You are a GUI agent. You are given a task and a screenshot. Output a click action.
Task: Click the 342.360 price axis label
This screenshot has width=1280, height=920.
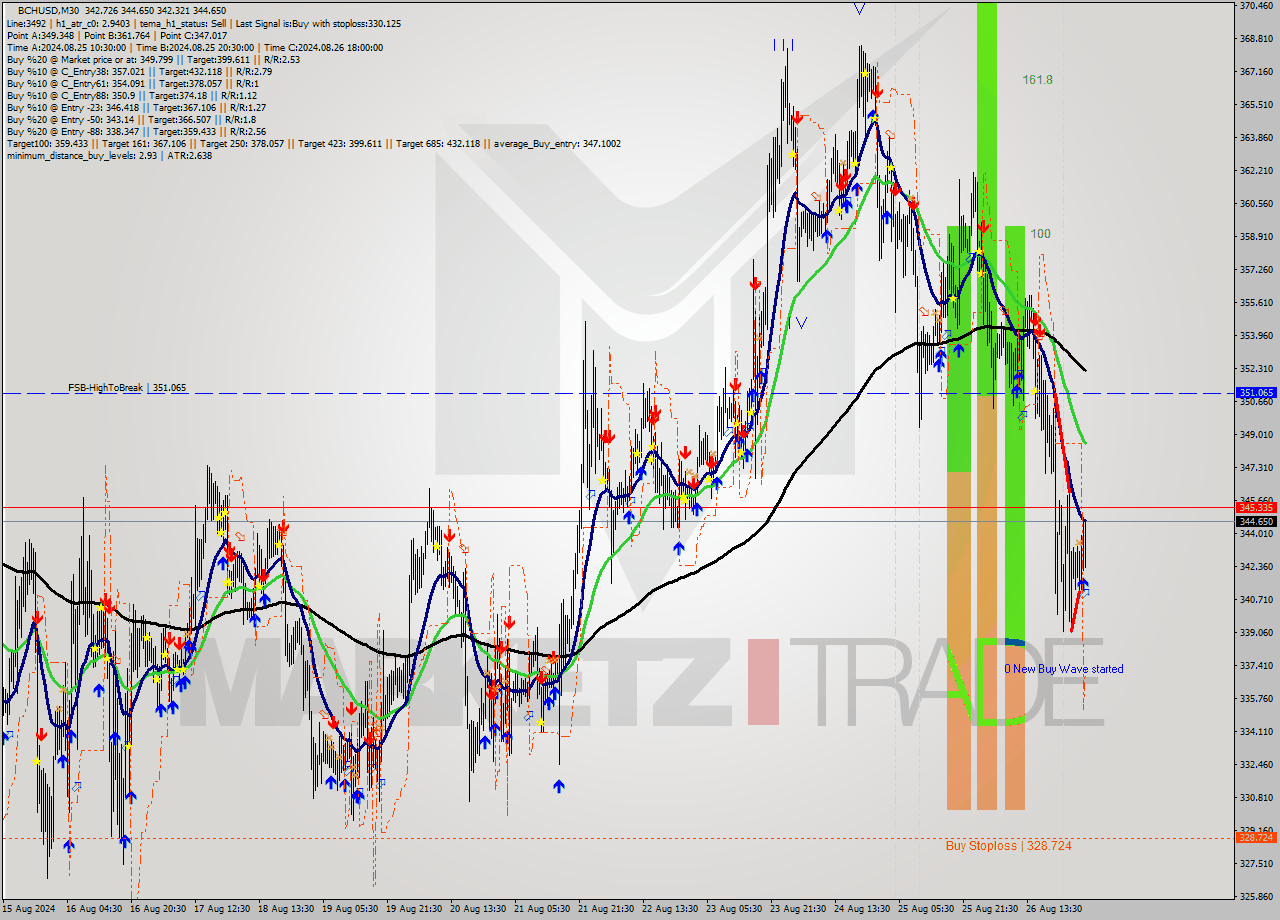point(1256,567)
